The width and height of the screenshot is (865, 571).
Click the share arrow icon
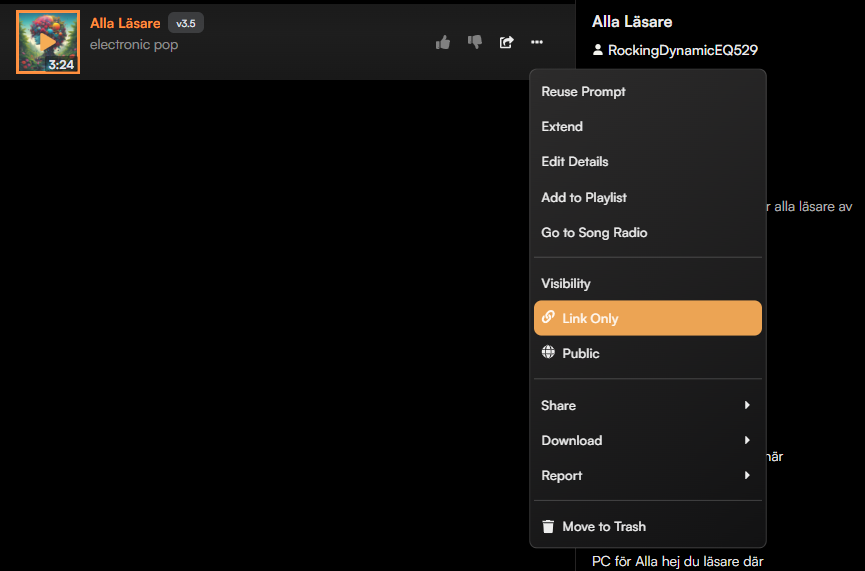(x=506, y=42)
